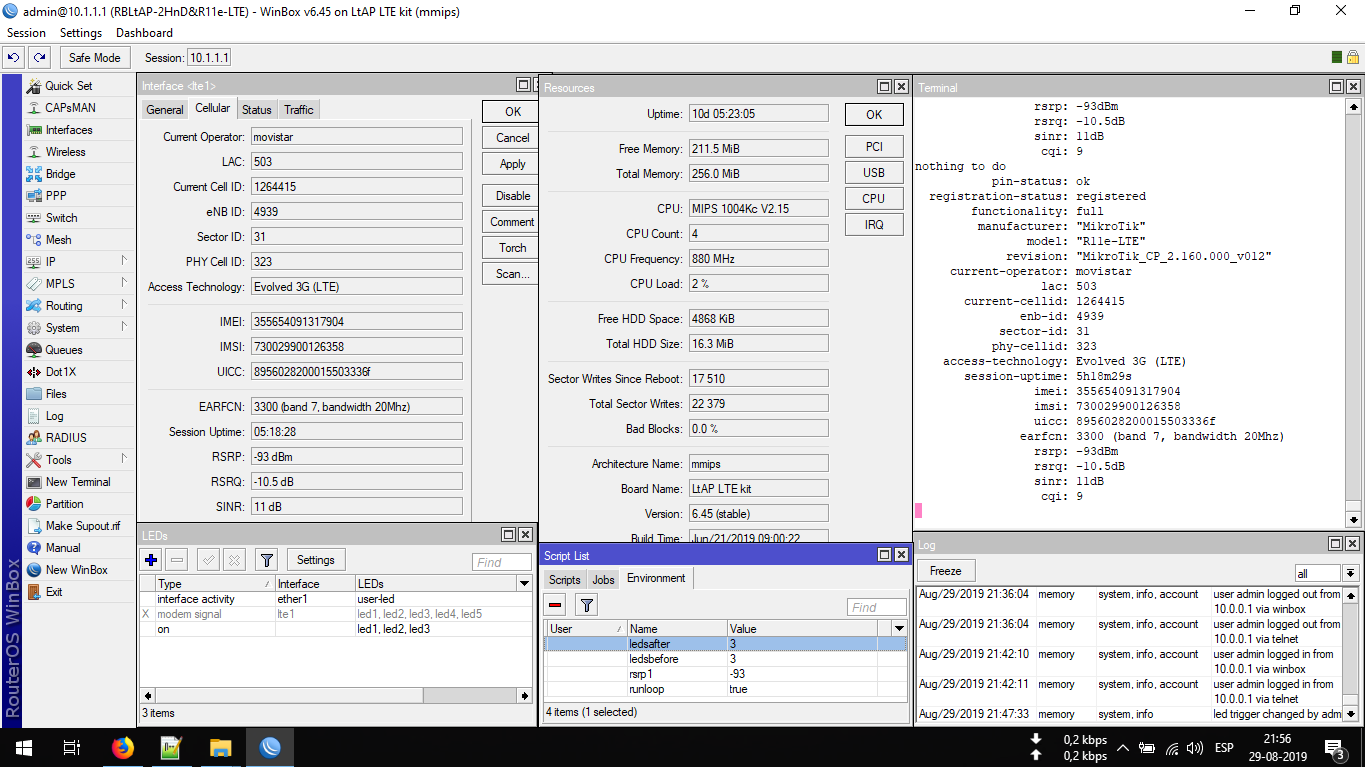Open the system volume slider in the tray

coord(1193,747)
